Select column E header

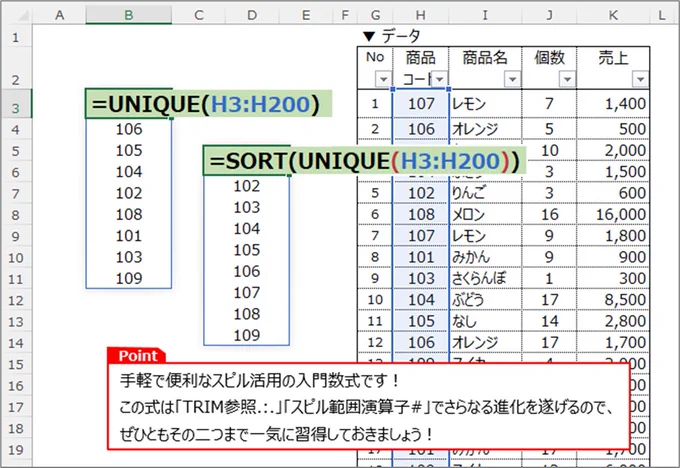pyautogui.click(x=306, y=15)
